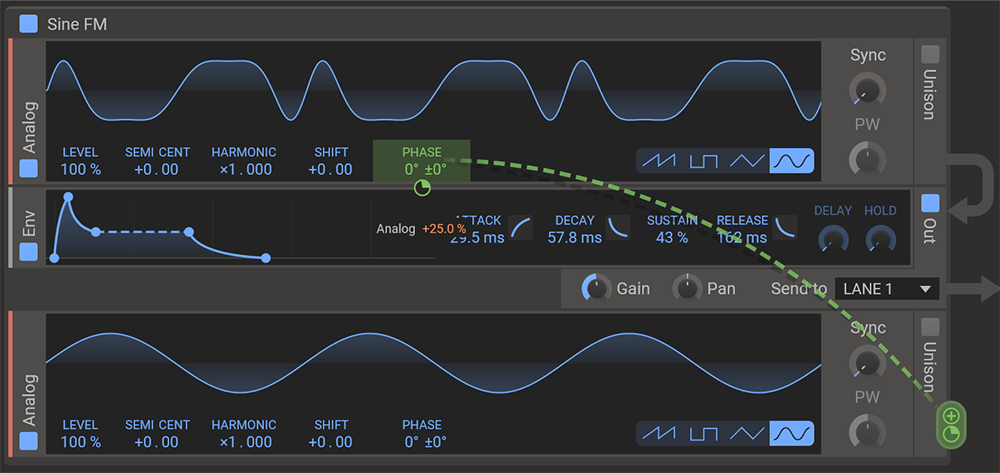This screenshot has height=473, width=1000.
Task: Open the Send to LANE 1 dropdown
Action: [887, 289]
